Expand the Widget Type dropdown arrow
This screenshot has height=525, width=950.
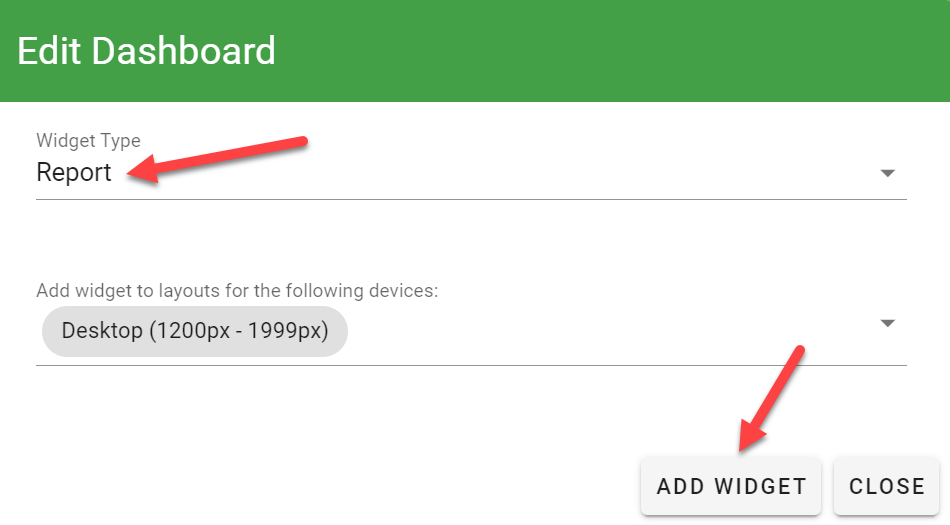pos(886,173)
